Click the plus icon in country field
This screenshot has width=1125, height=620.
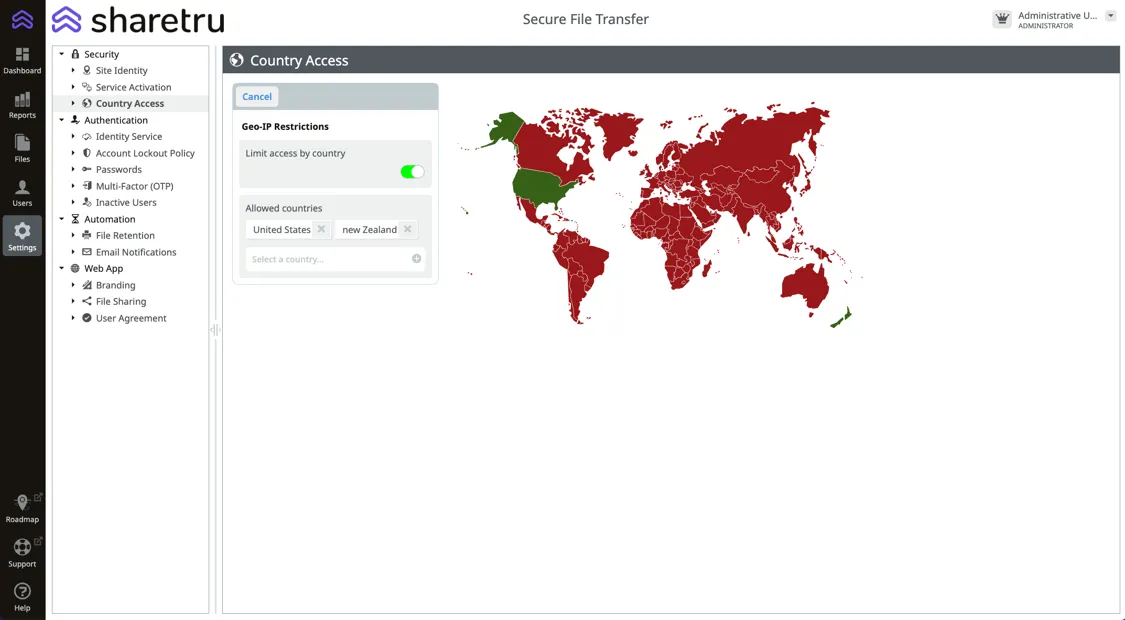click(416, 259)
